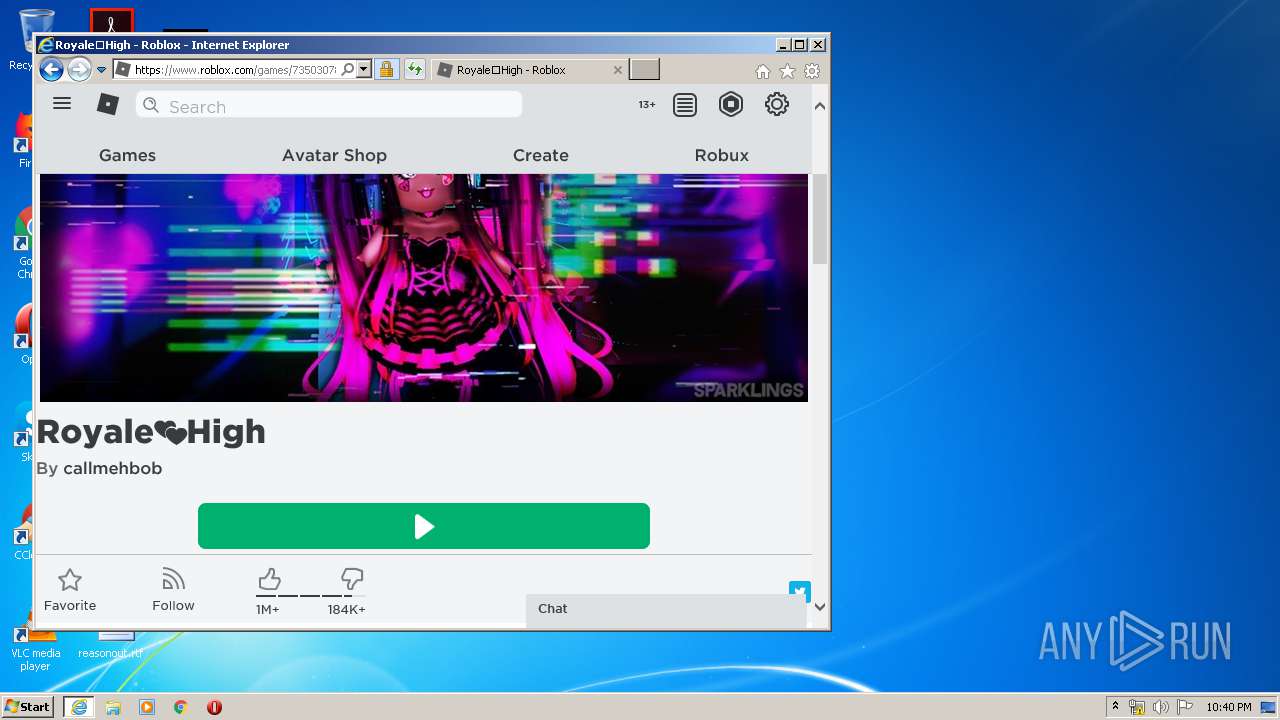Expand the address bar autocomplete dropdown
Image resolution: width=1280 pixels, height=720 pixels.
pyautogui.click(x=364, y=69)
